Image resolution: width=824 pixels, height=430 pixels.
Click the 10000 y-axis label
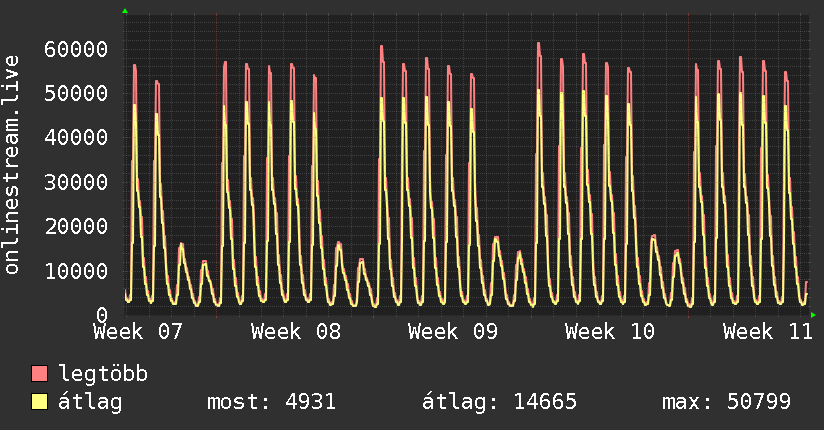coord(76,271)
